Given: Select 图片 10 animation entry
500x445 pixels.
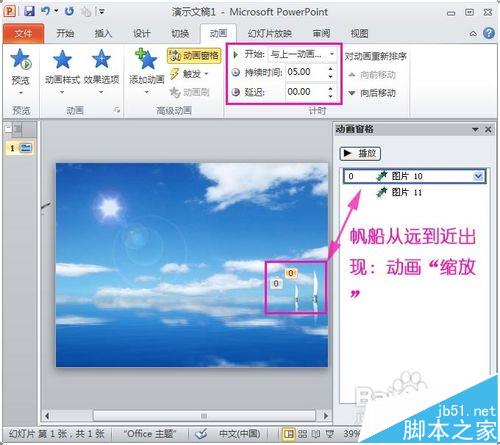Looking at the screenshot, I should [x=415, y=176].
